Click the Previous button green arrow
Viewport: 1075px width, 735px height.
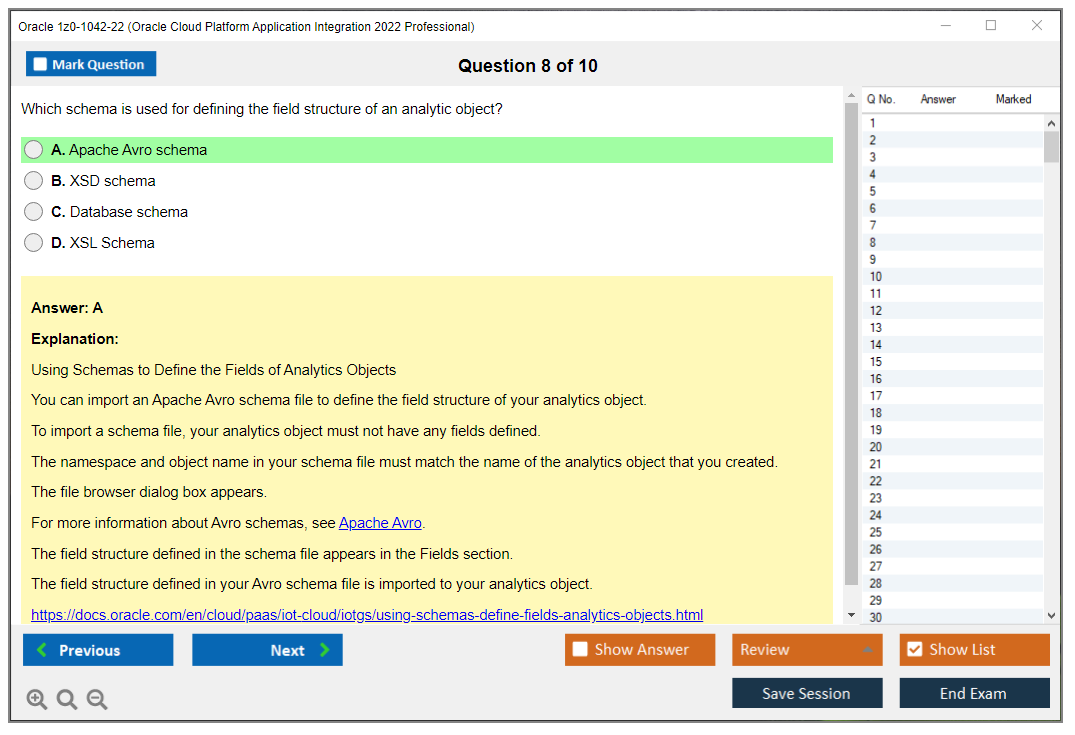coord(42,650)
